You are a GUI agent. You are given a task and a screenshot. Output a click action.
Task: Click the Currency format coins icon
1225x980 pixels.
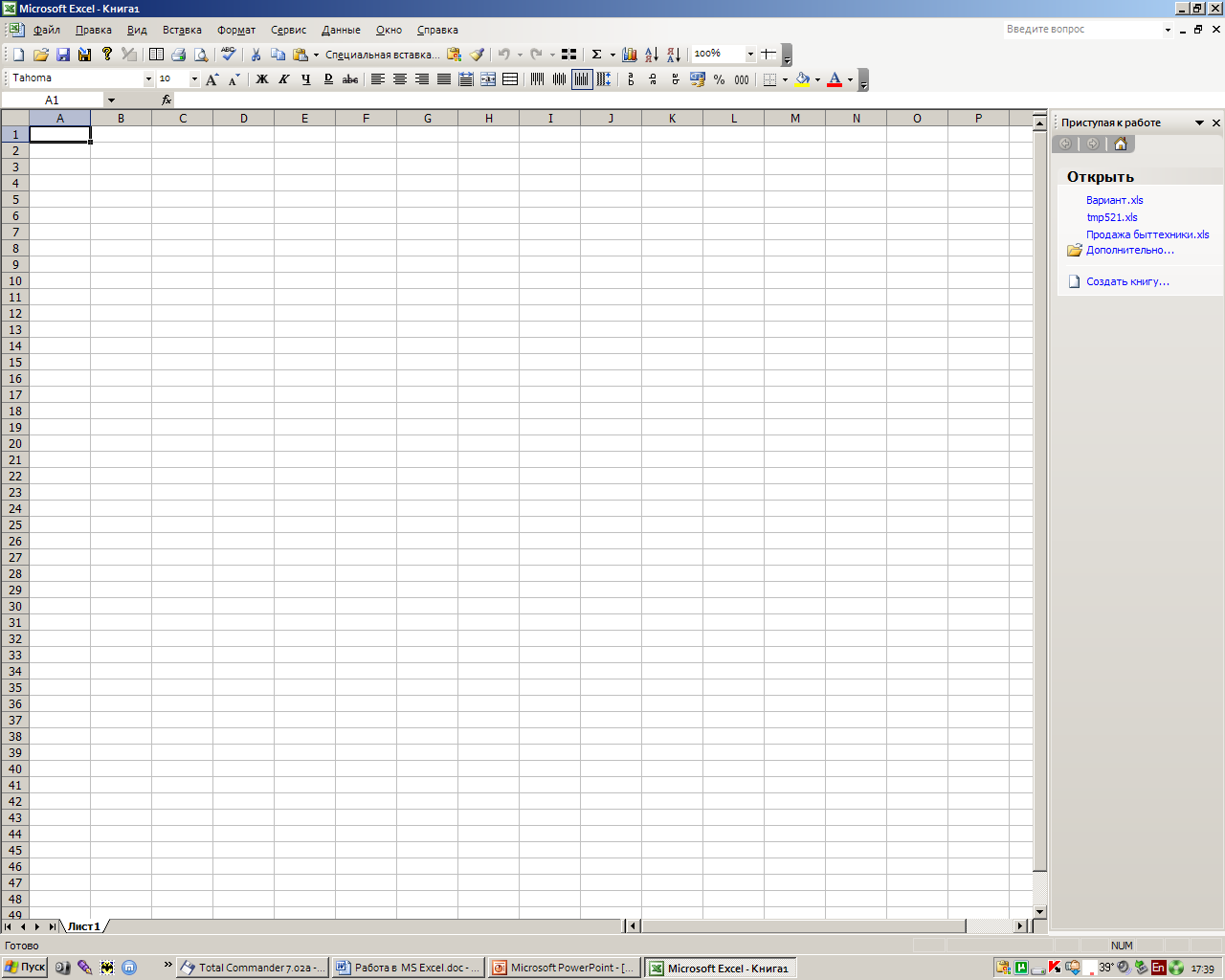coord(697,79)
